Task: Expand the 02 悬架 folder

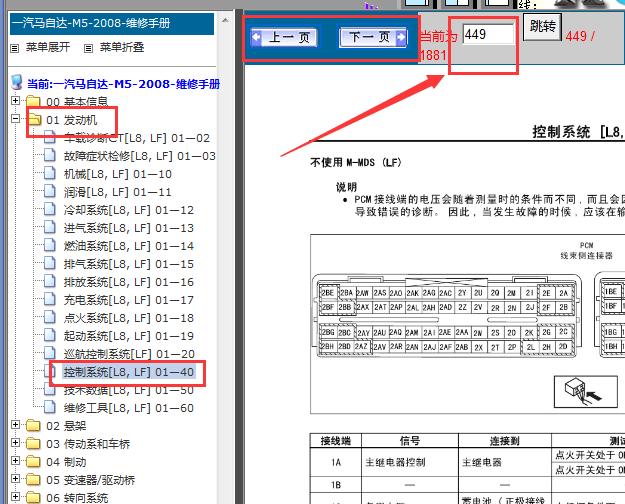Action: (16, 424)
